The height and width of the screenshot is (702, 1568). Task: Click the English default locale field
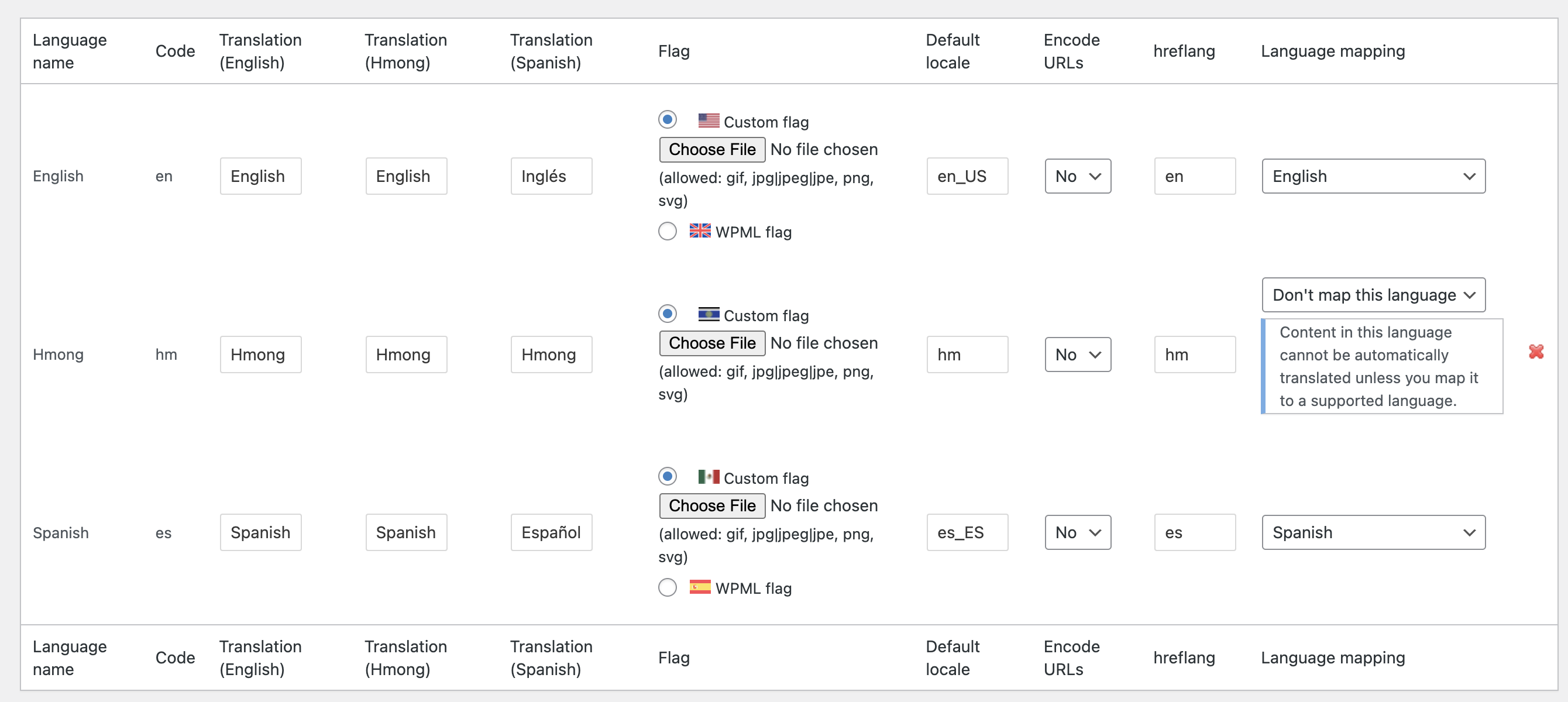967,176
